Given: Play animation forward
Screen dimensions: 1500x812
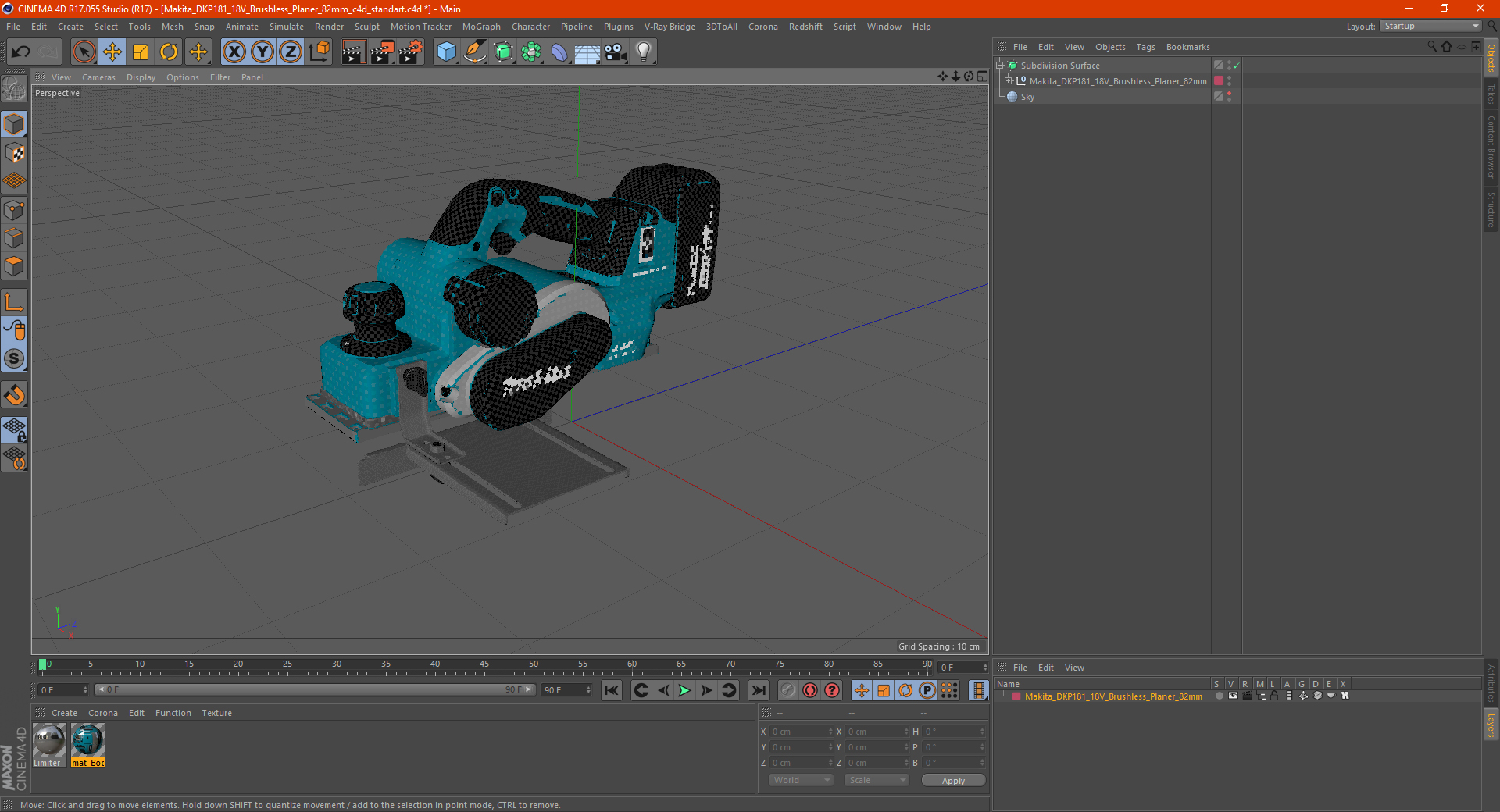Looking at the screenshot, I should pyautogui.click(x=684, y=690).
